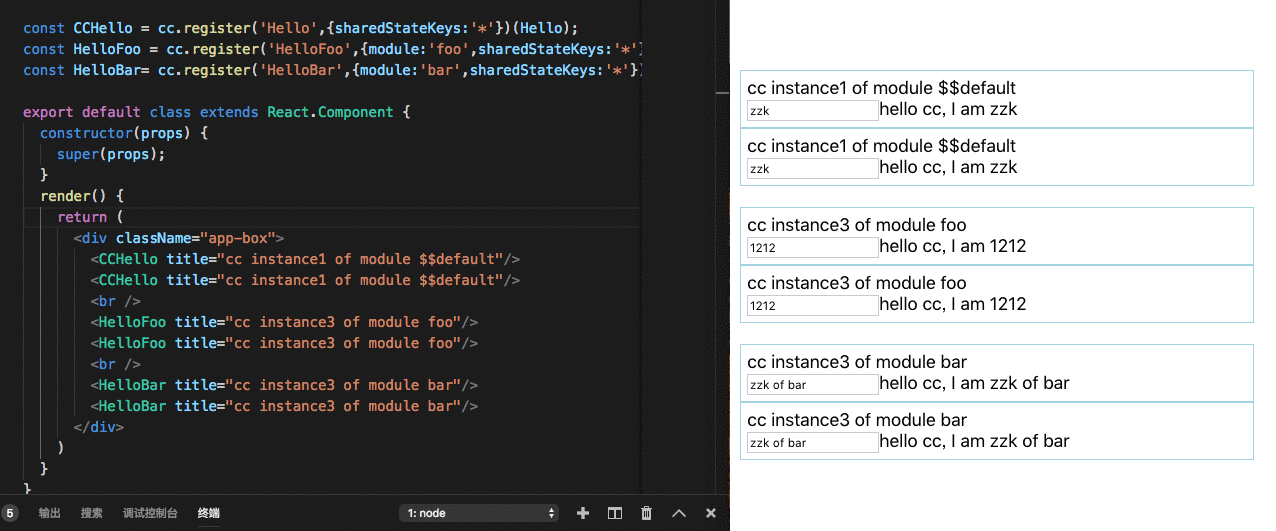
Task: Focus the first 'zzk' input field
Action: 812,110
